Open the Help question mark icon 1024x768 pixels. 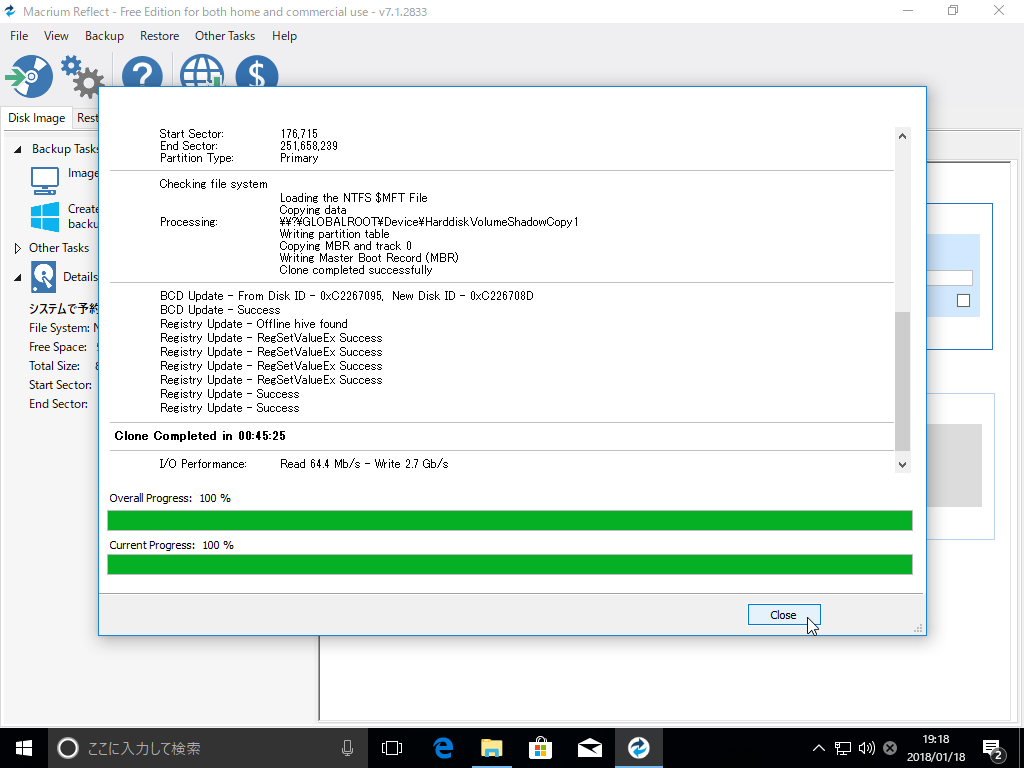[x=142, y=72]
